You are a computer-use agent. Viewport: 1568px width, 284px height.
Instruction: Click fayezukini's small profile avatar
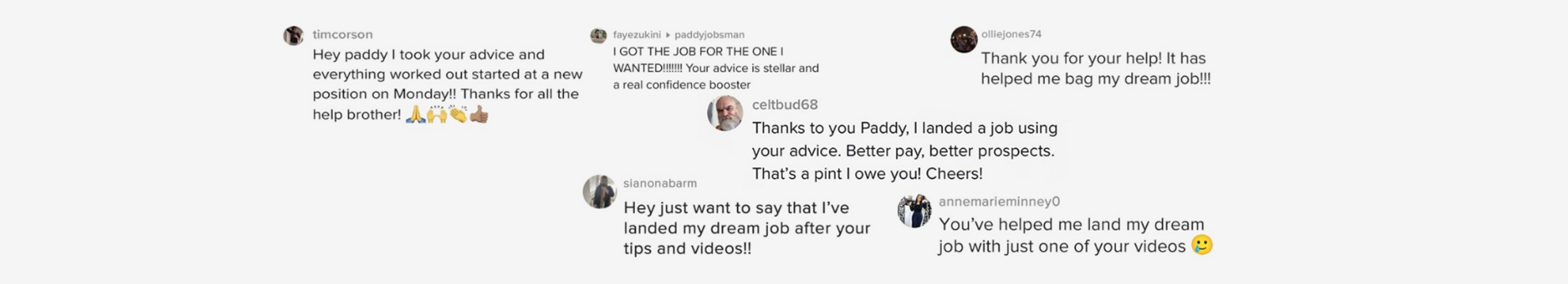click(x=598, y=35)
